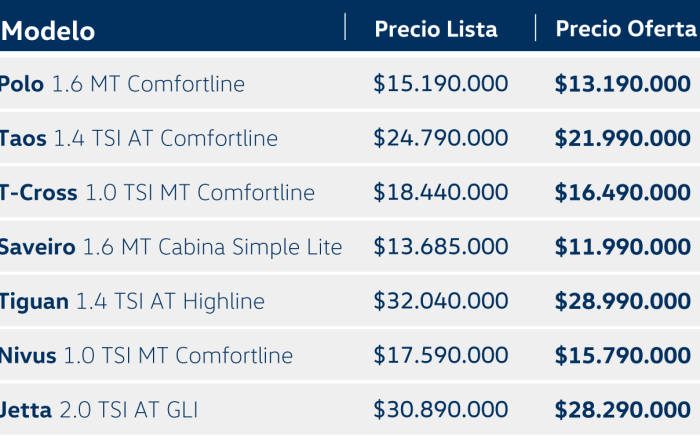
Task: Click the Taos offer price $21.990.000
Action: coord(623,138)
